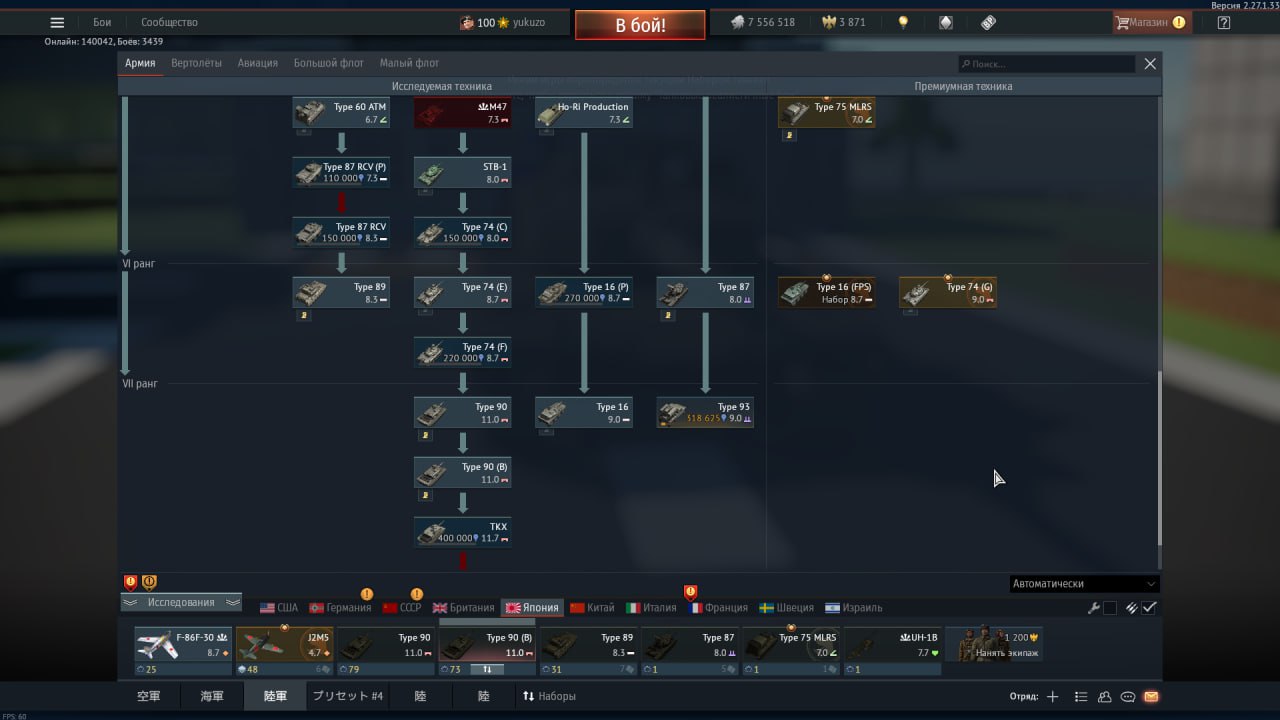Open the Автоматически dropdown
Image resolution: width=1280 pixels, height=720 pixels.
1084,584
